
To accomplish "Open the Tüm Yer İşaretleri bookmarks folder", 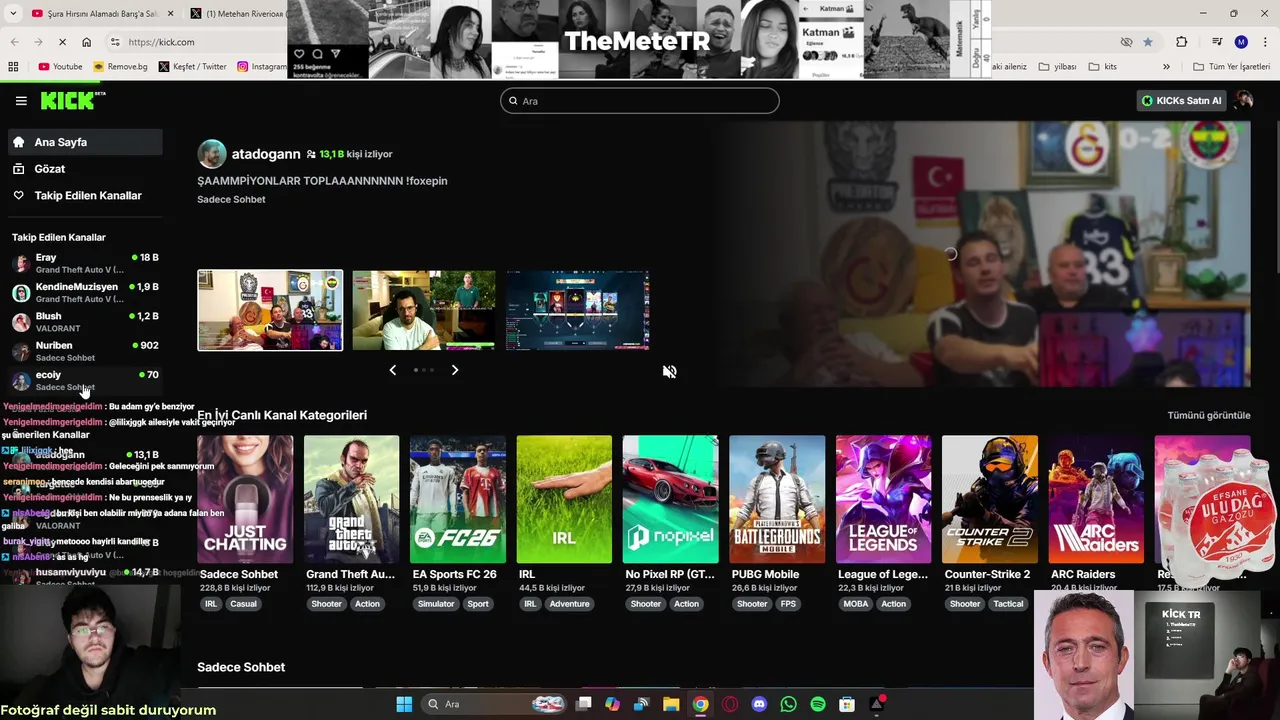I will coord(1232,67).
